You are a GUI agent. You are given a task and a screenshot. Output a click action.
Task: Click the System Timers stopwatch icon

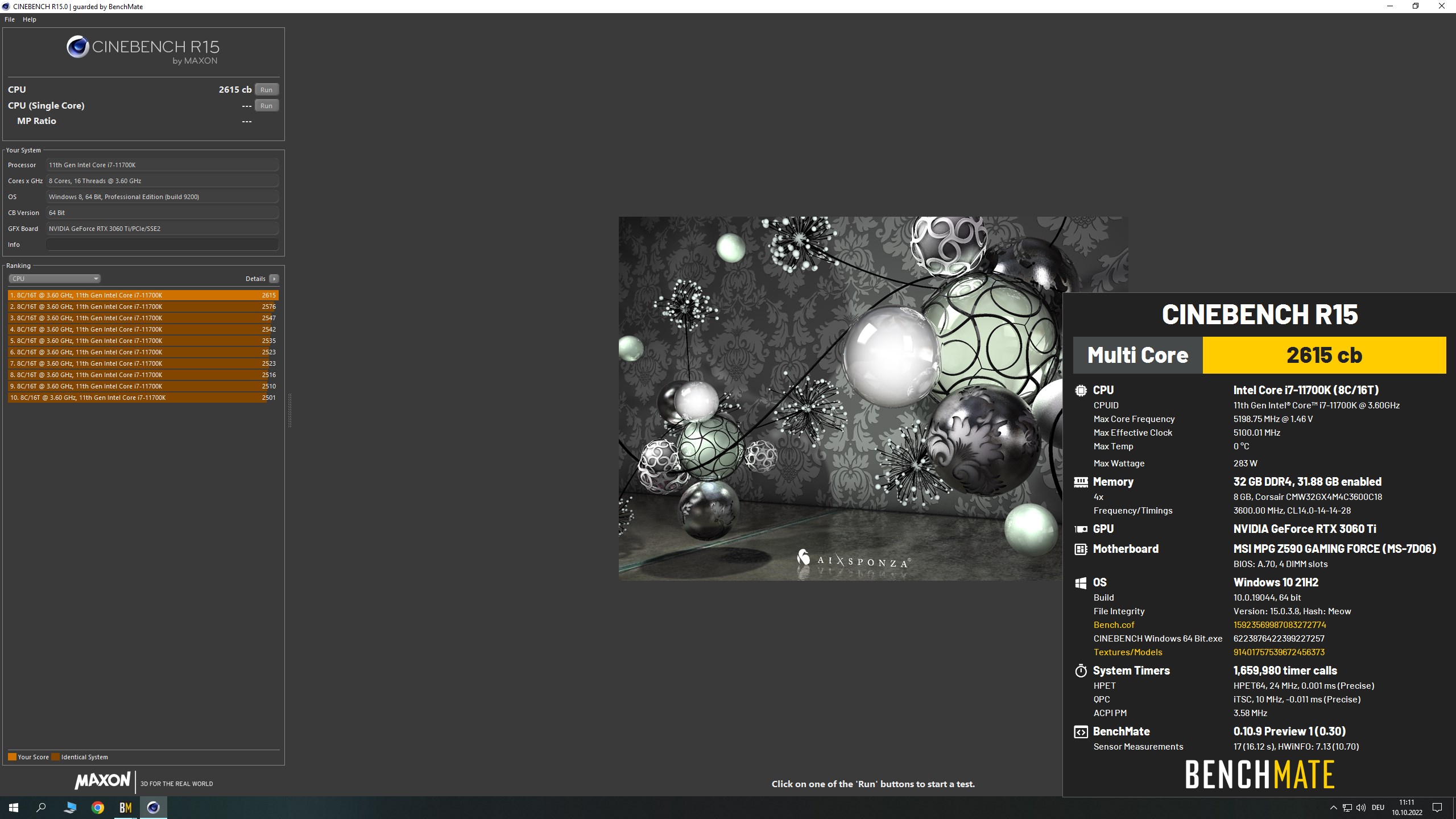pyautogui.click(x=1081, y=671)
